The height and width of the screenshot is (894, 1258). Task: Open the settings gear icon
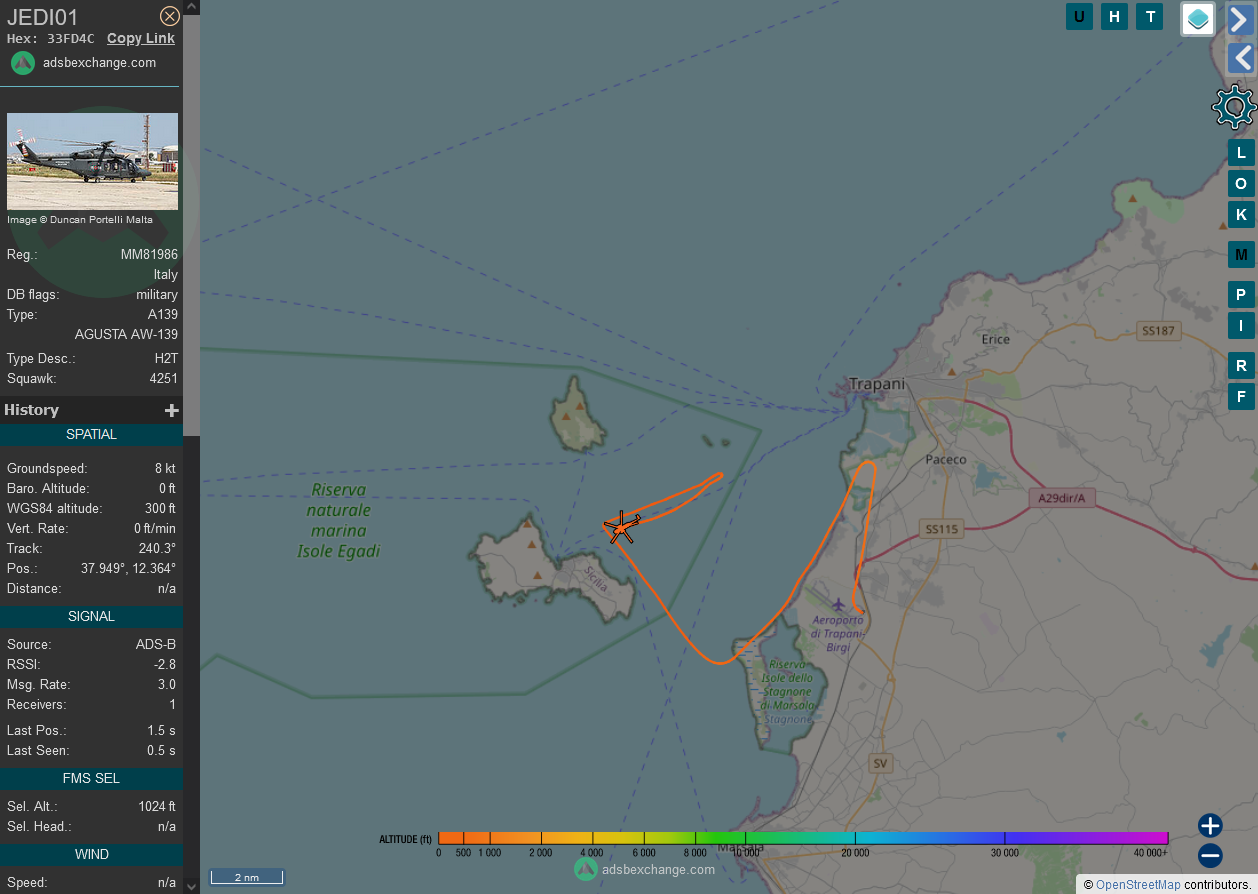coord(1234,107)
